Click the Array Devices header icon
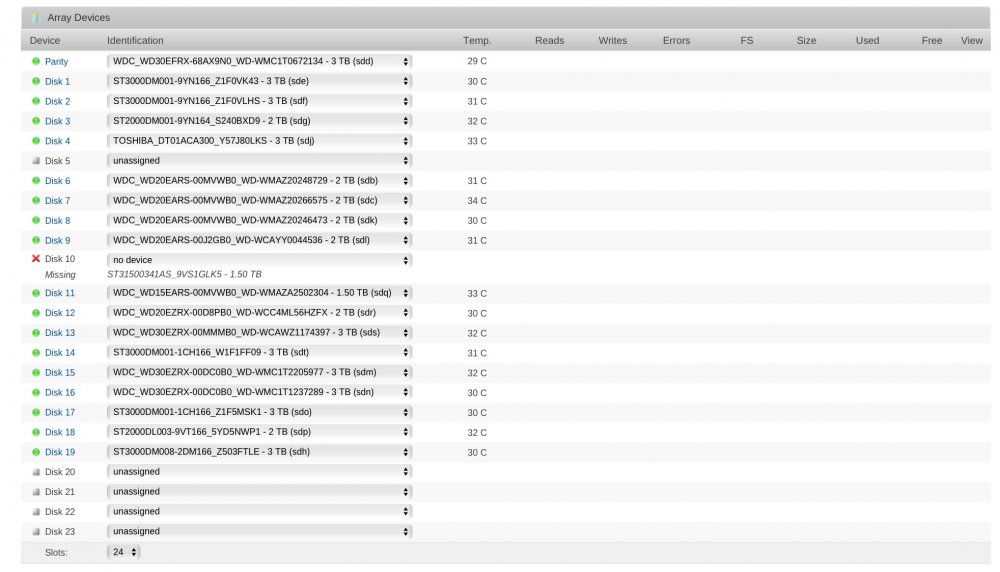Viewport: 1000px width, 572px height. 36,18
